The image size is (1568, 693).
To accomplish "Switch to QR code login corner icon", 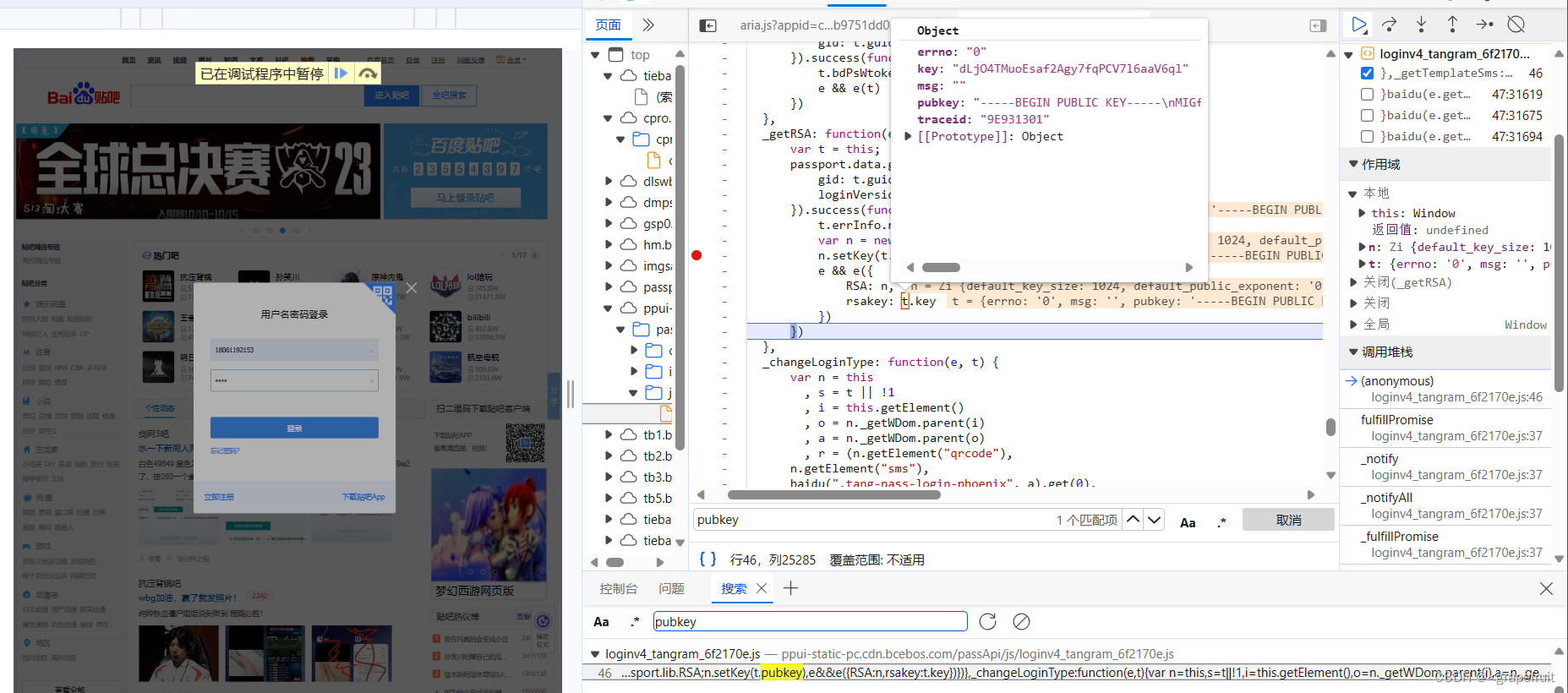I will [x=382, y=296].
